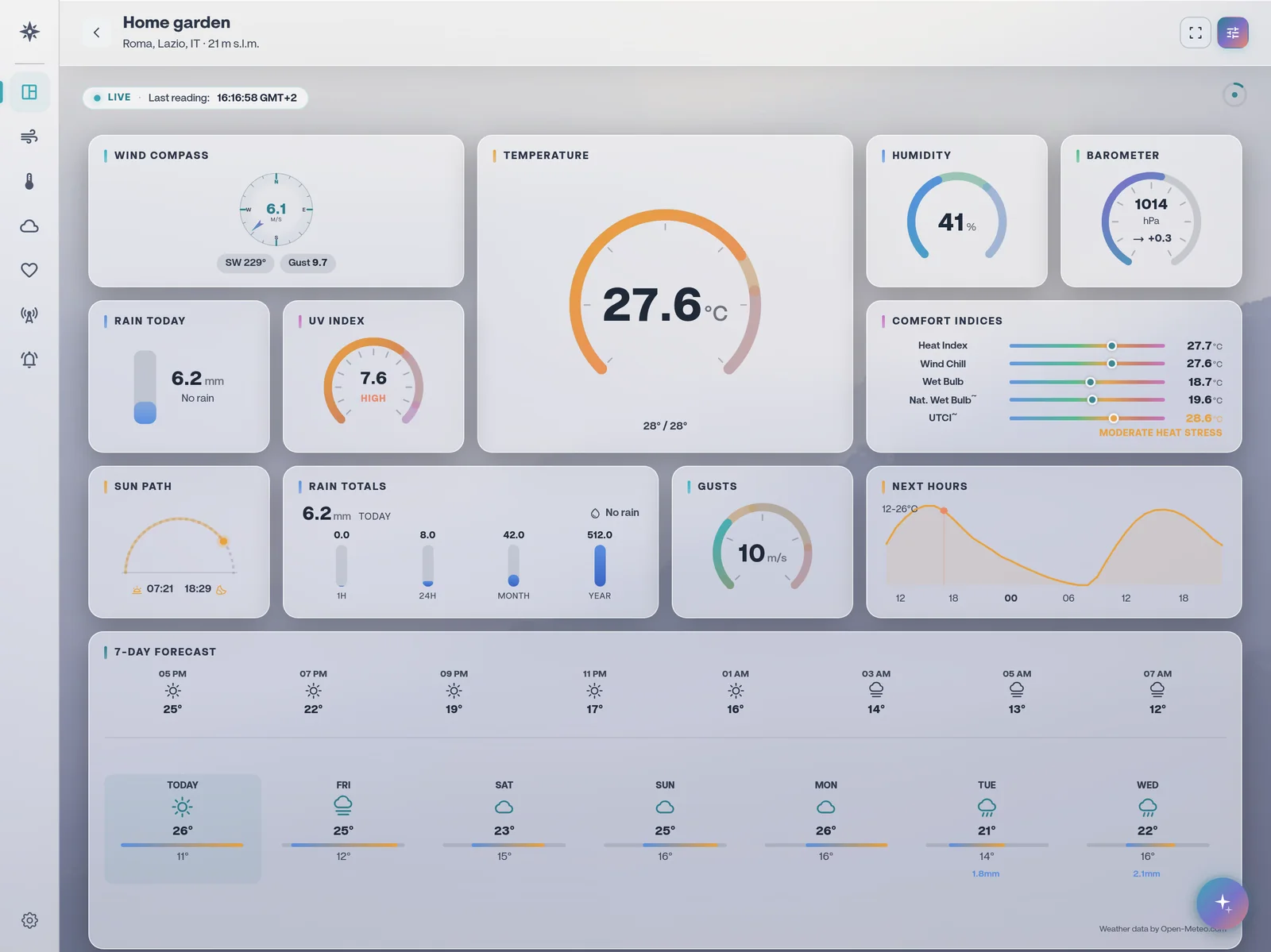Open the alarm bell alerts in sidebar

click(29, 359)
